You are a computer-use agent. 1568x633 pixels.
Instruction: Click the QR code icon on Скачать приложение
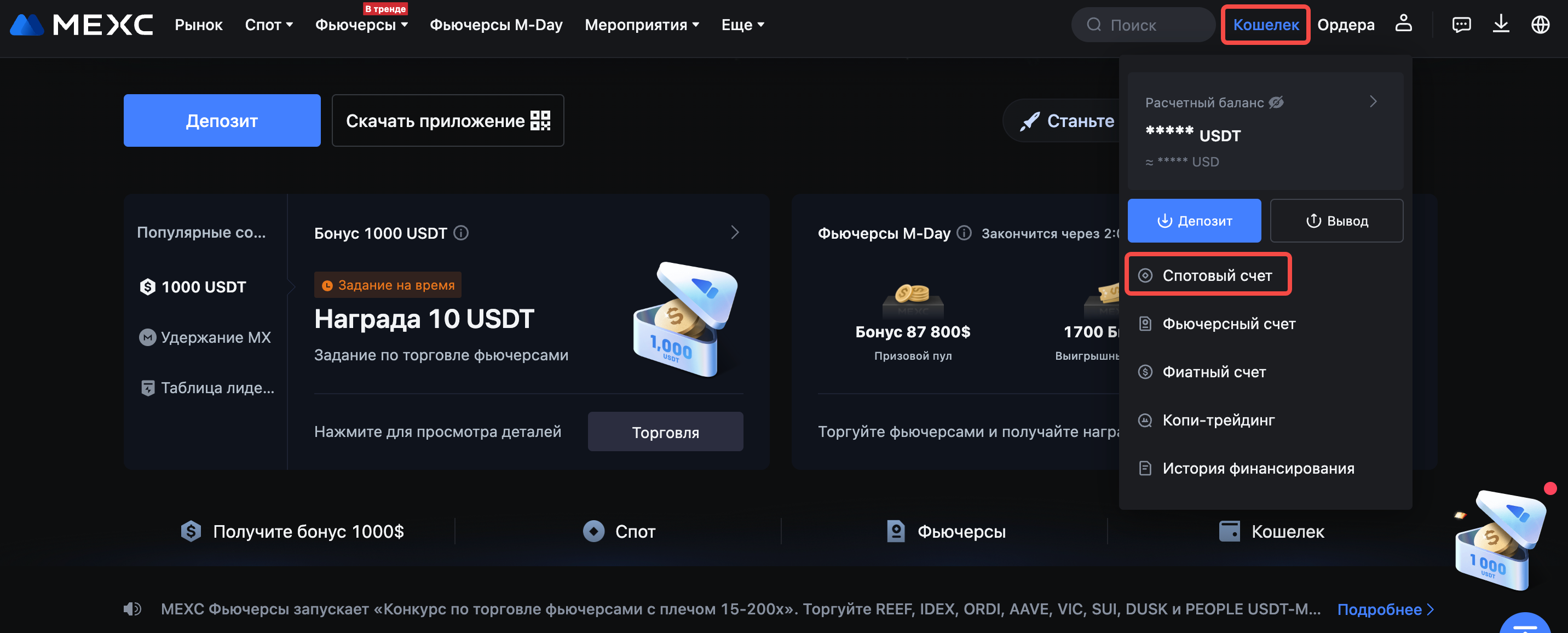click(540, 120)
